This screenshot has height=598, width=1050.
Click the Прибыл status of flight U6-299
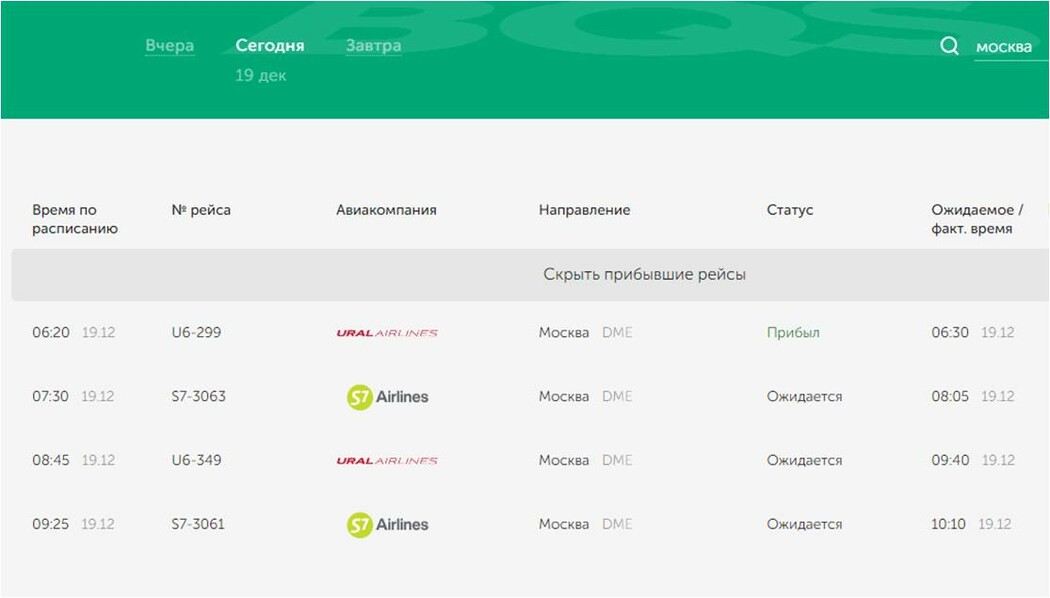point(792,332)
